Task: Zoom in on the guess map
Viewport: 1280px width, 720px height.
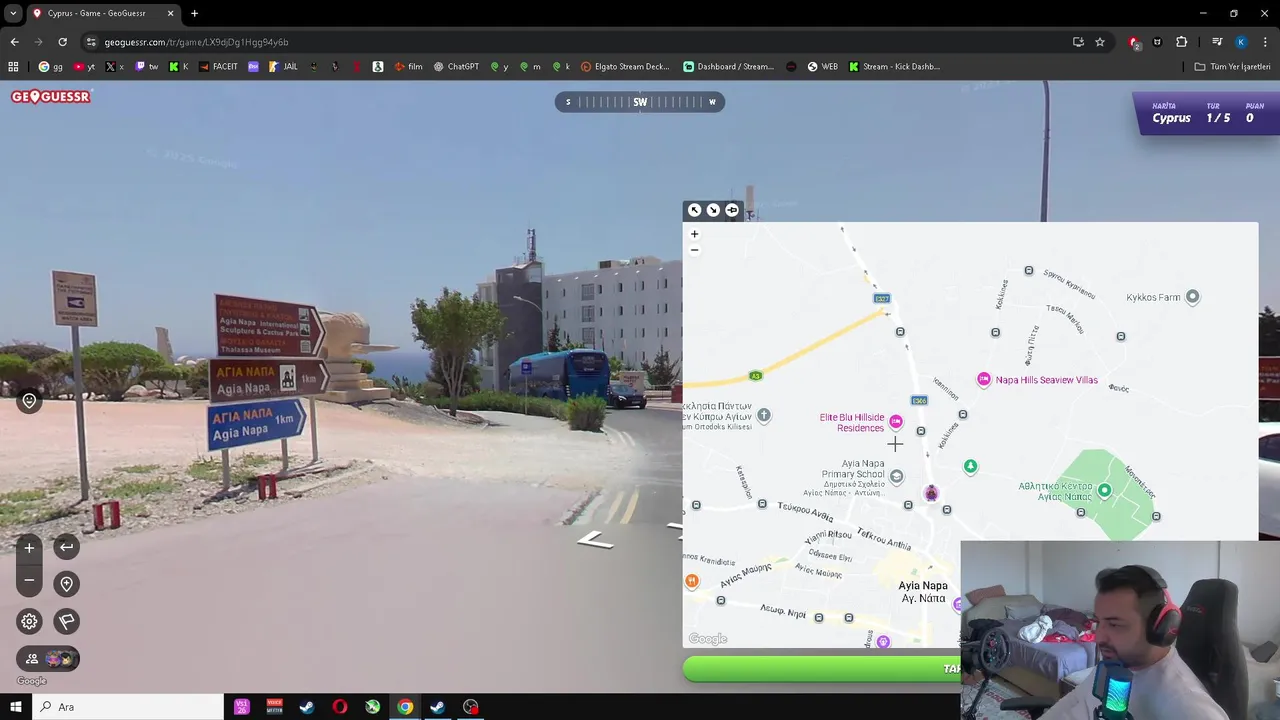Action: pyautogui.click(x=694, y=234)
